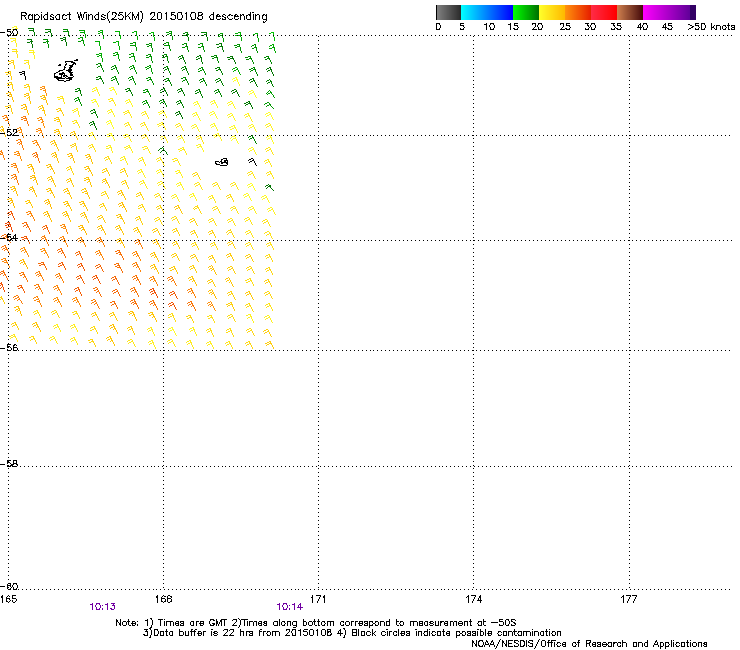Click the '171' longitude axis label
The width and height of the screenshot is (740, 650).
pos(318,599)
